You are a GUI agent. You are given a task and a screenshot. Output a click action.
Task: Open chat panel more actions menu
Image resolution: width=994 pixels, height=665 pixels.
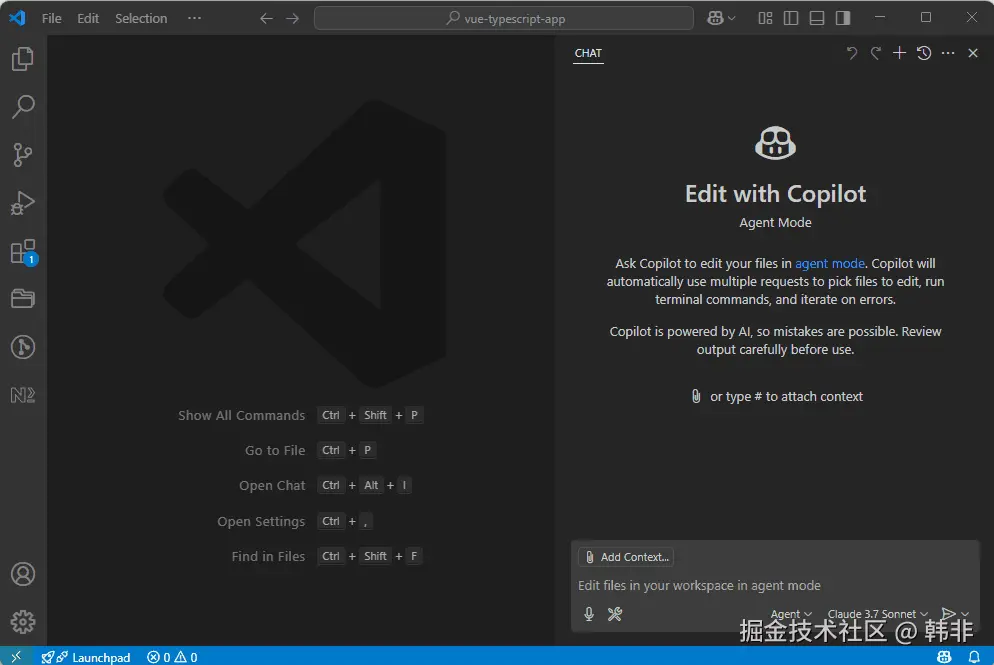point(948,53)
